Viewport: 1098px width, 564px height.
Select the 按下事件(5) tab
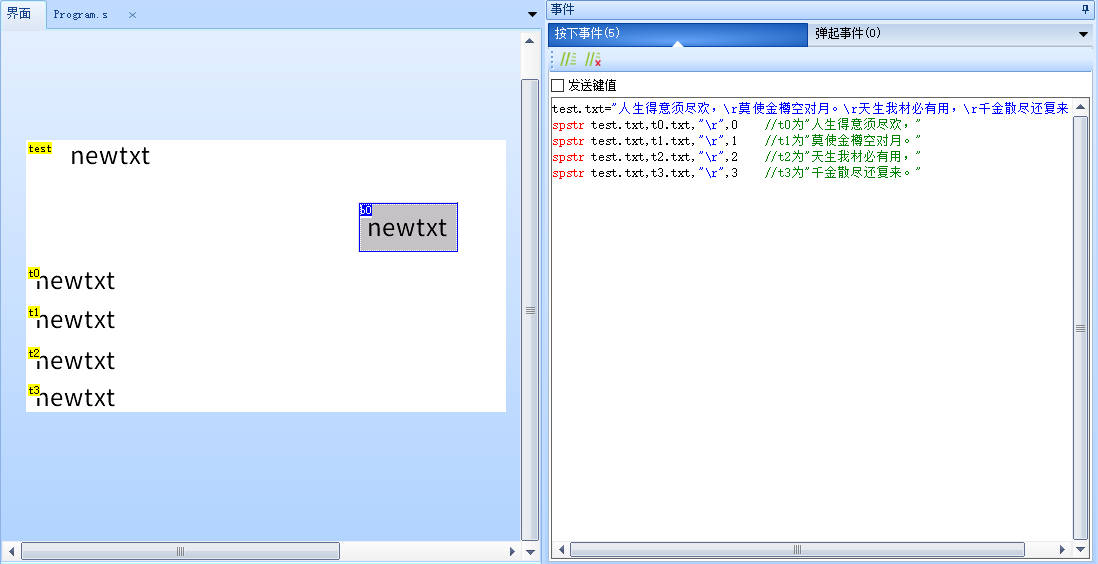click(x=588, y=33)
